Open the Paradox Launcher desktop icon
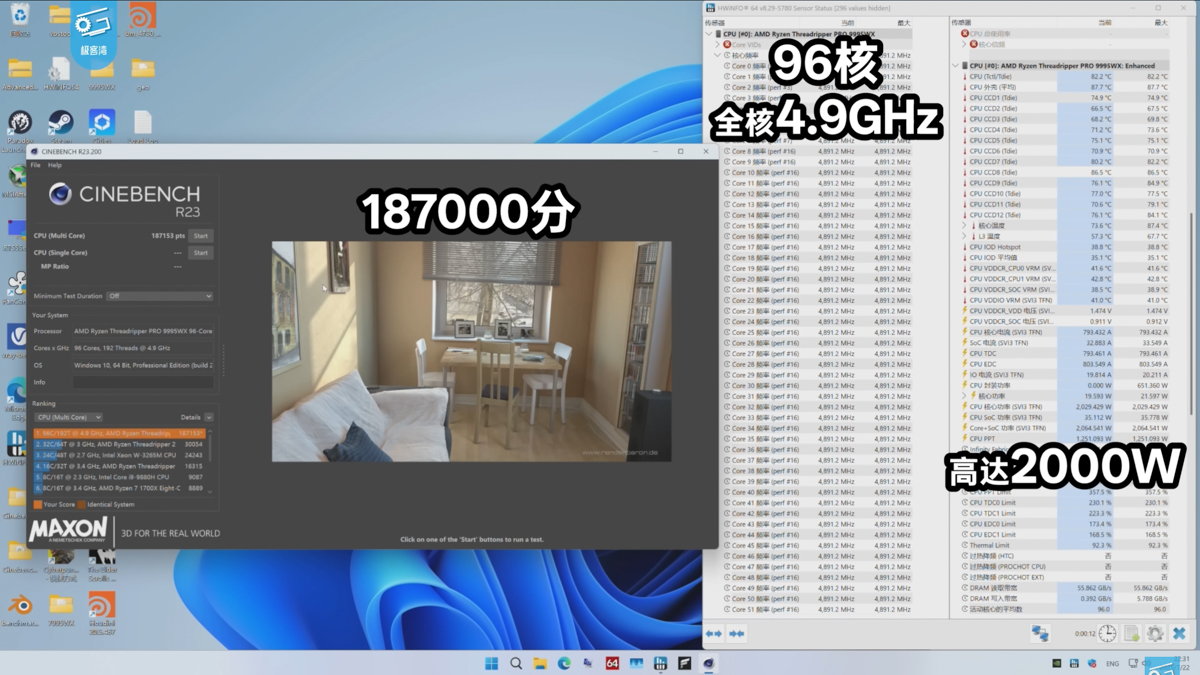Viewport: 1200px width, 675px height. [19, 130]
